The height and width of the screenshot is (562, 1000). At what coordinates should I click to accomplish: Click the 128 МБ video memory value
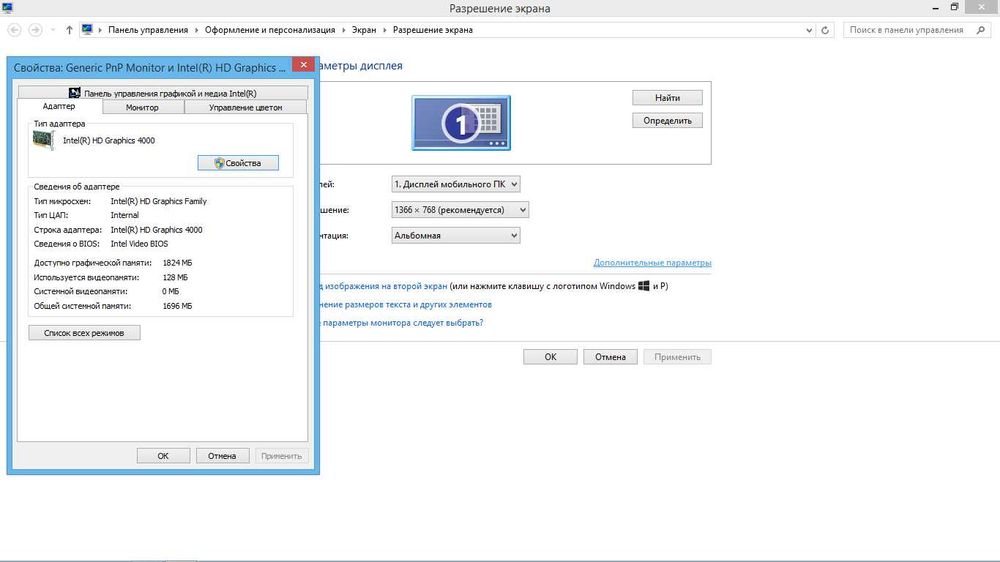point(175,277)
